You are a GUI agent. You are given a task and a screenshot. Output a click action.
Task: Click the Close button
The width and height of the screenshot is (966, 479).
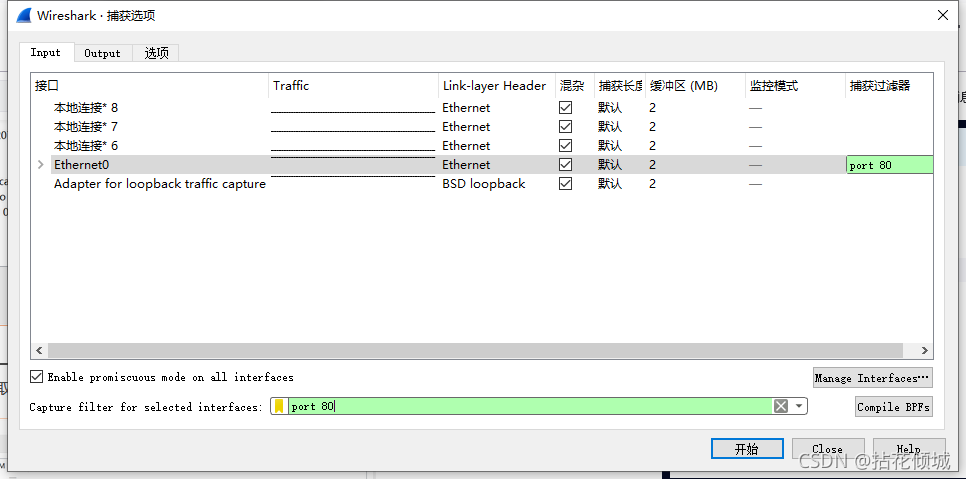tap(827, 449)
